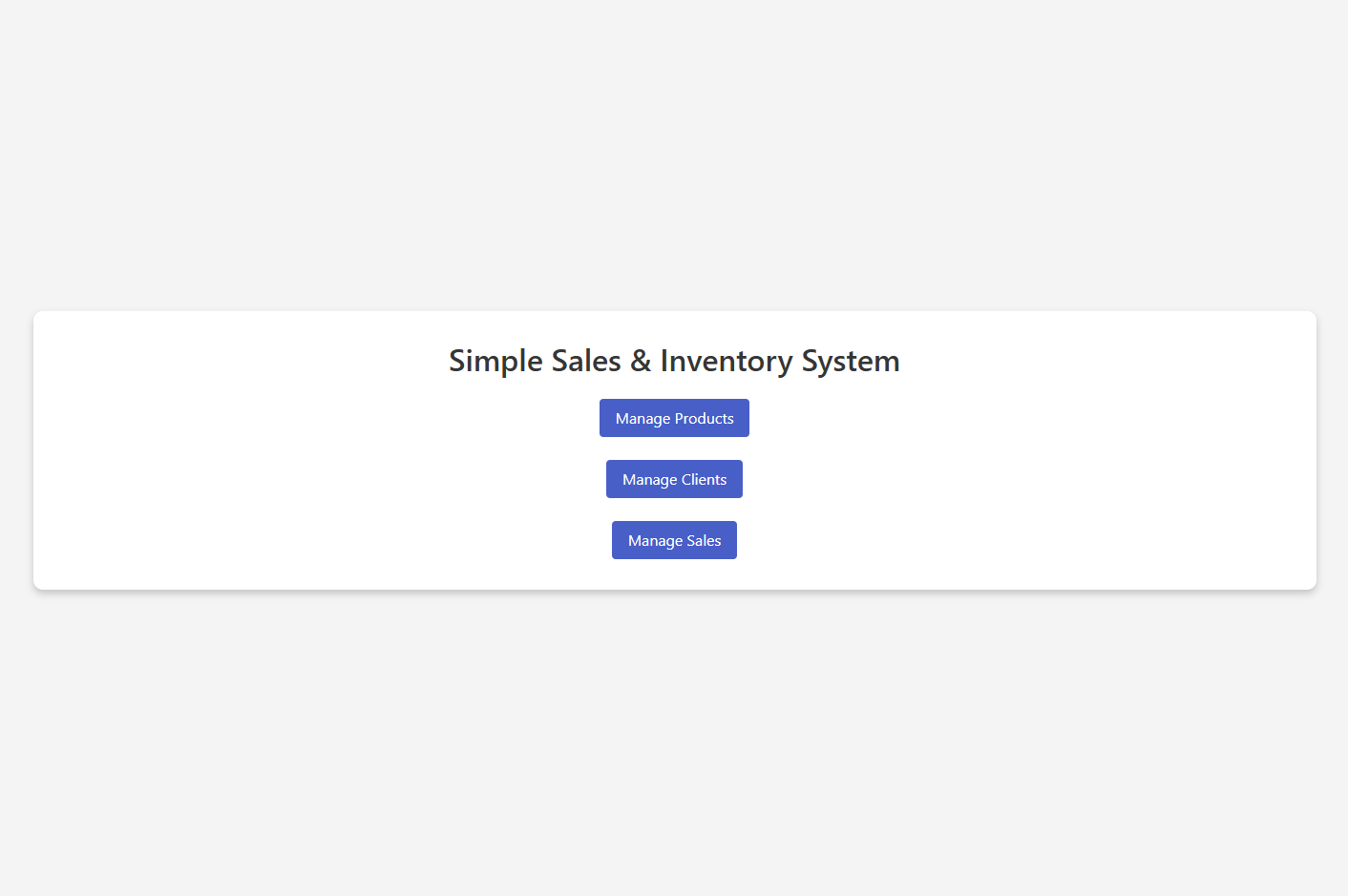Screen dimensions: 1348x896
Task: Click the word System in the title
Action: click(851, 362)
